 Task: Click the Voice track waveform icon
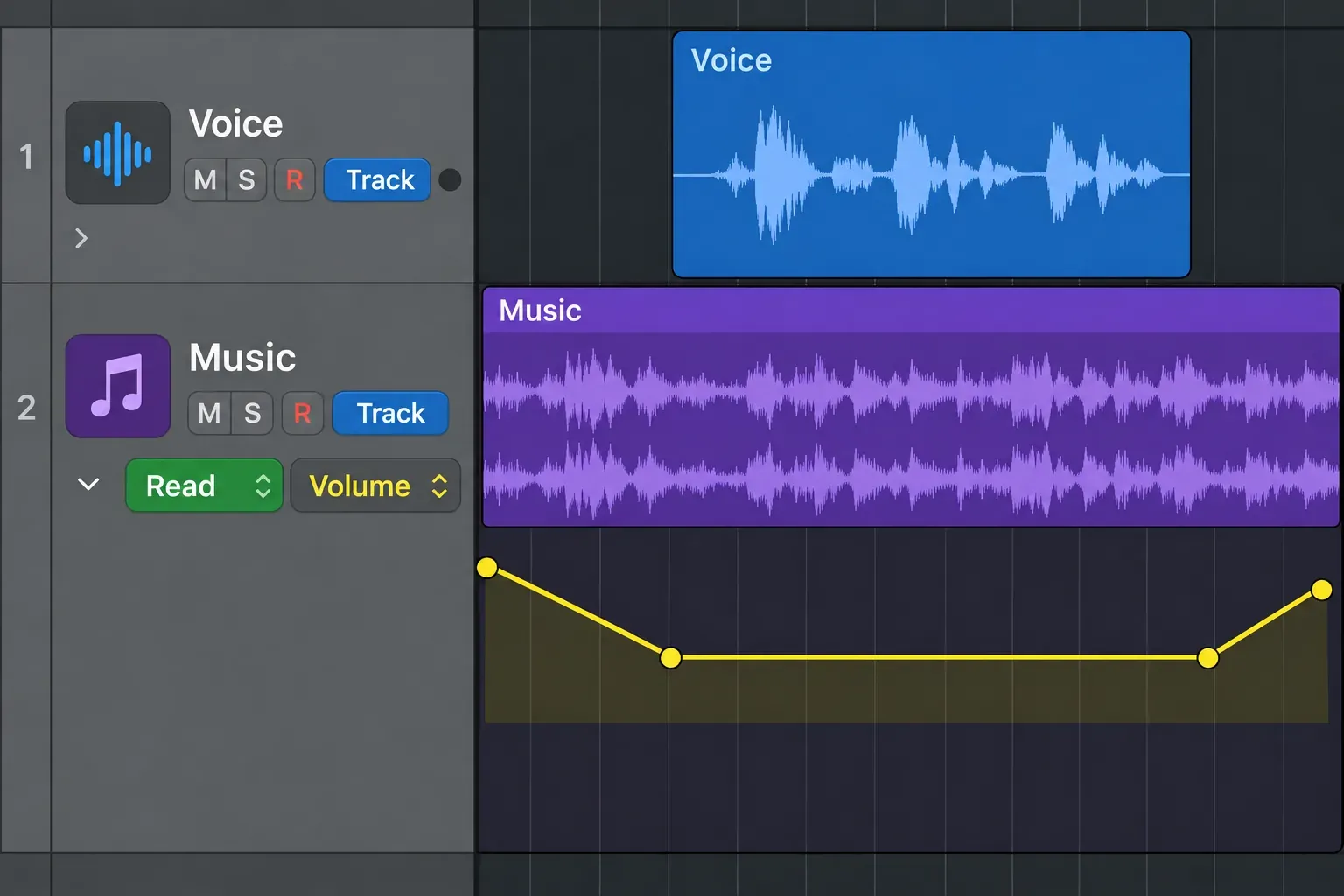tap(118, 153)
